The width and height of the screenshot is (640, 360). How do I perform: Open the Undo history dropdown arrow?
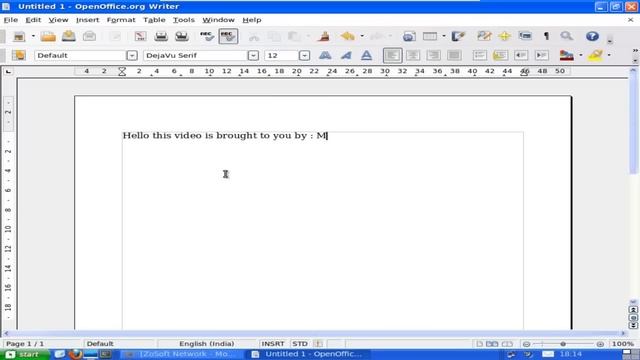(x=362, y=36)
